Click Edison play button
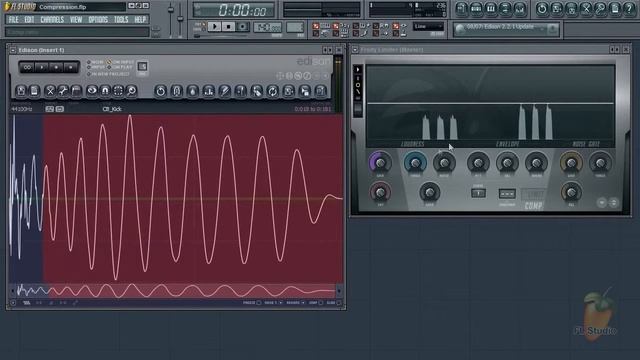The image size is (640, 360). (42, 67)
